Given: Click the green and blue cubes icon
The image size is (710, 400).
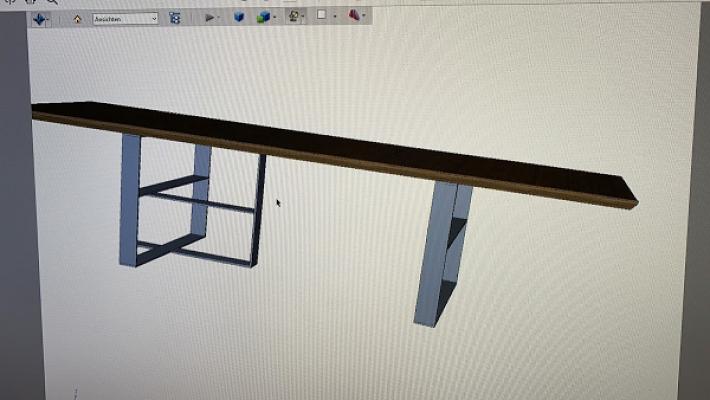Looking at the screenshot, I should point(262,17).
